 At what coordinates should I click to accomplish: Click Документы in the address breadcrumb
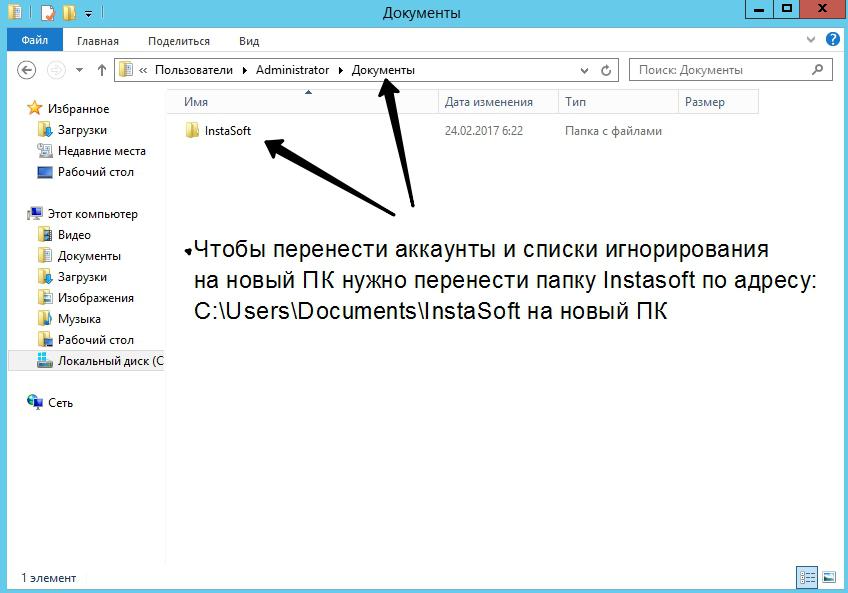pos(383,70)
